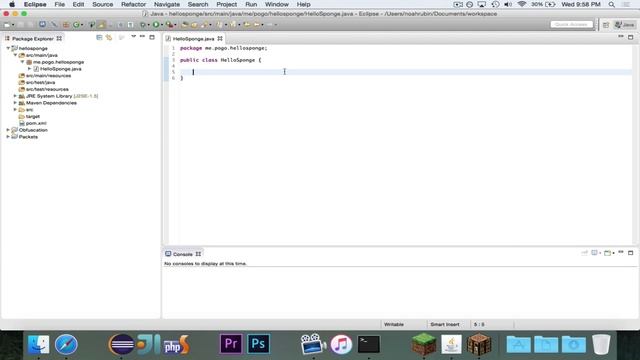Click the Run External Tools toolbox icon
The width and height of the screenshot is (640, 360).
[169, 25]
